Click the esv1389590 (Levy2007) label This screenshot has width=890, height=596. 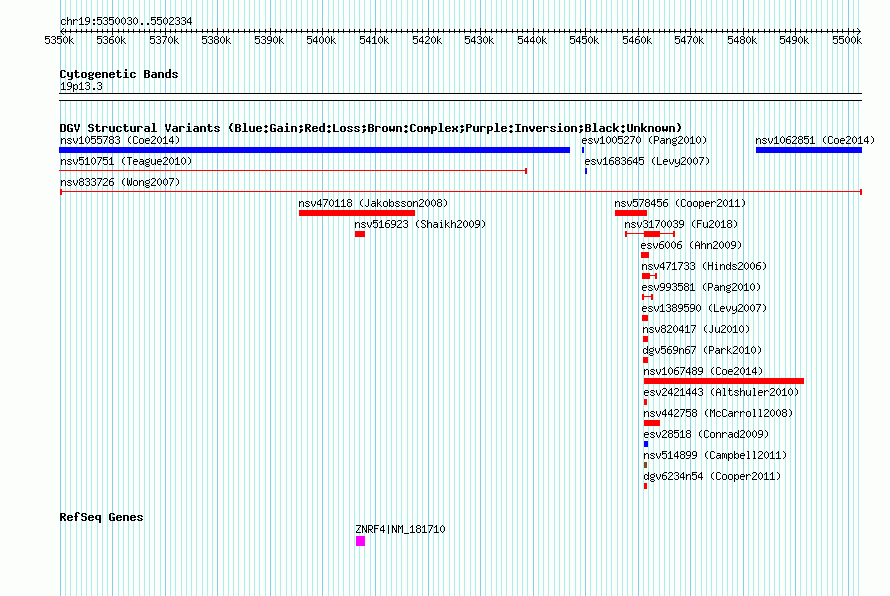coord(704,308)
